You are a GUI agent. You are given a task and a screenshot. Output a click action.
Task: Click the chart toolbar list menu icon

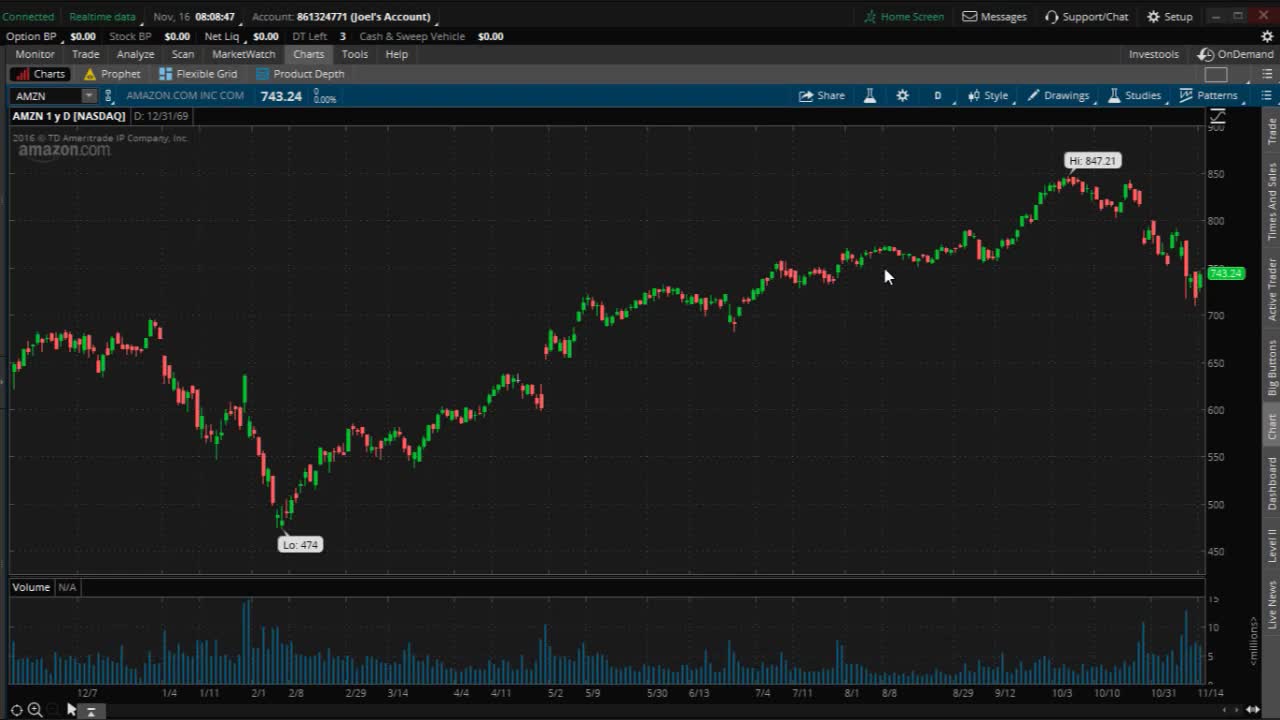click(x=1266, y=96)
